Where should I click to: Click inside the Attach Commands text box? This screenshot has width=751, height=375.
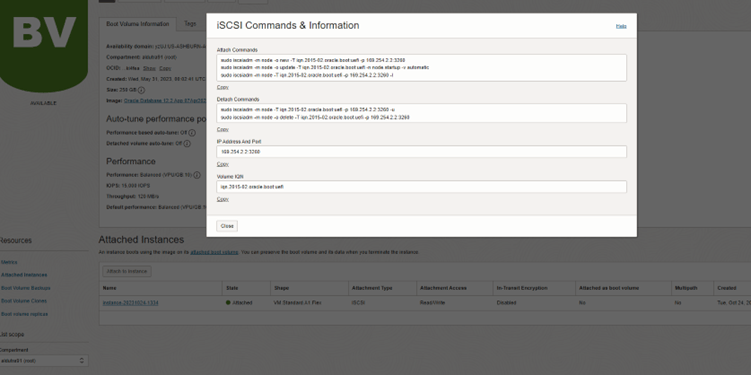pyautogui.click(x=421, y=68)
